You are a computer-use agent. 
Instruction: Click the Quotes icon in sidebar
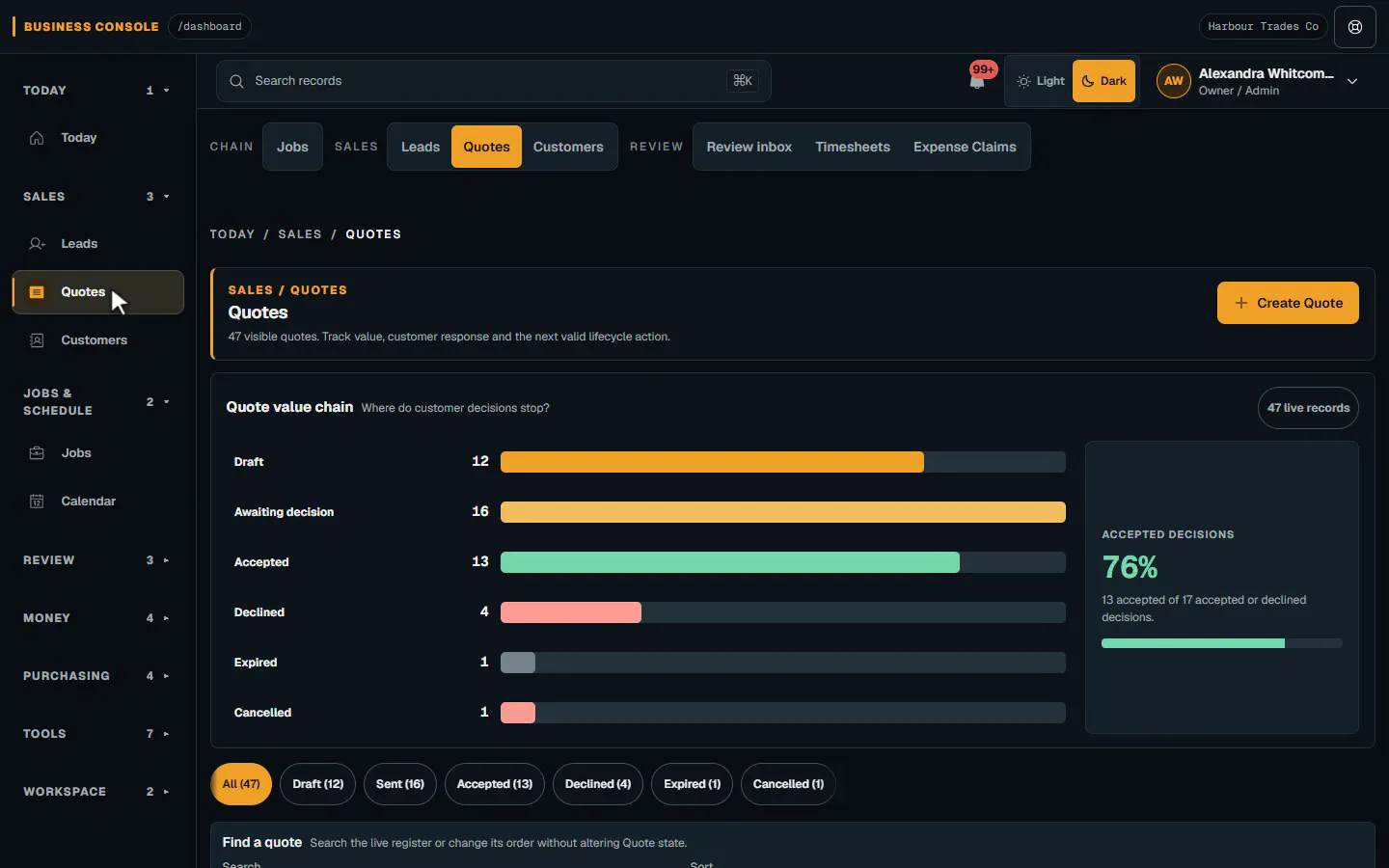click(x=37, y=292)
